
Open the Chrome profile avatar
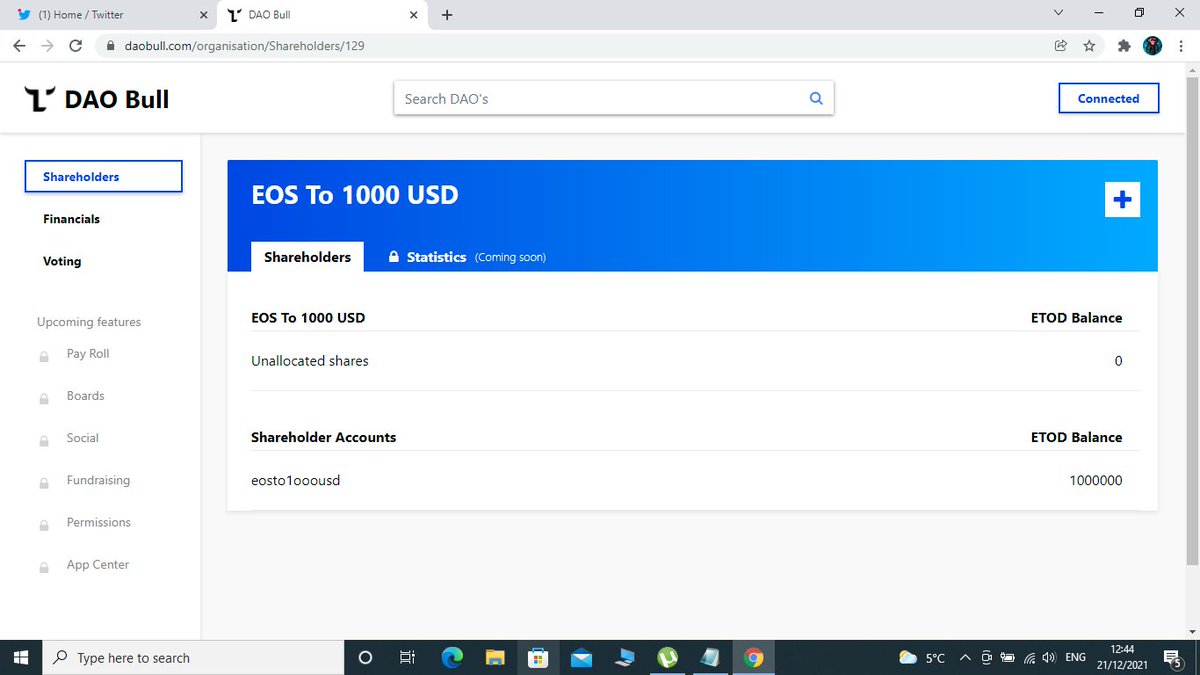(1152, 46)
